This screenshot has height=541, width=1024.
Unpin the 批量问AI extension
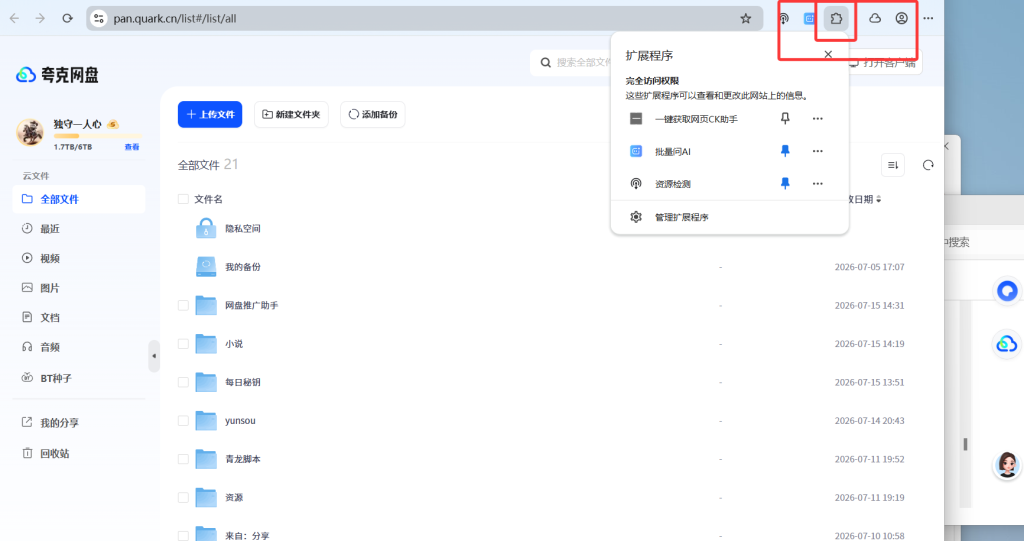785,151
